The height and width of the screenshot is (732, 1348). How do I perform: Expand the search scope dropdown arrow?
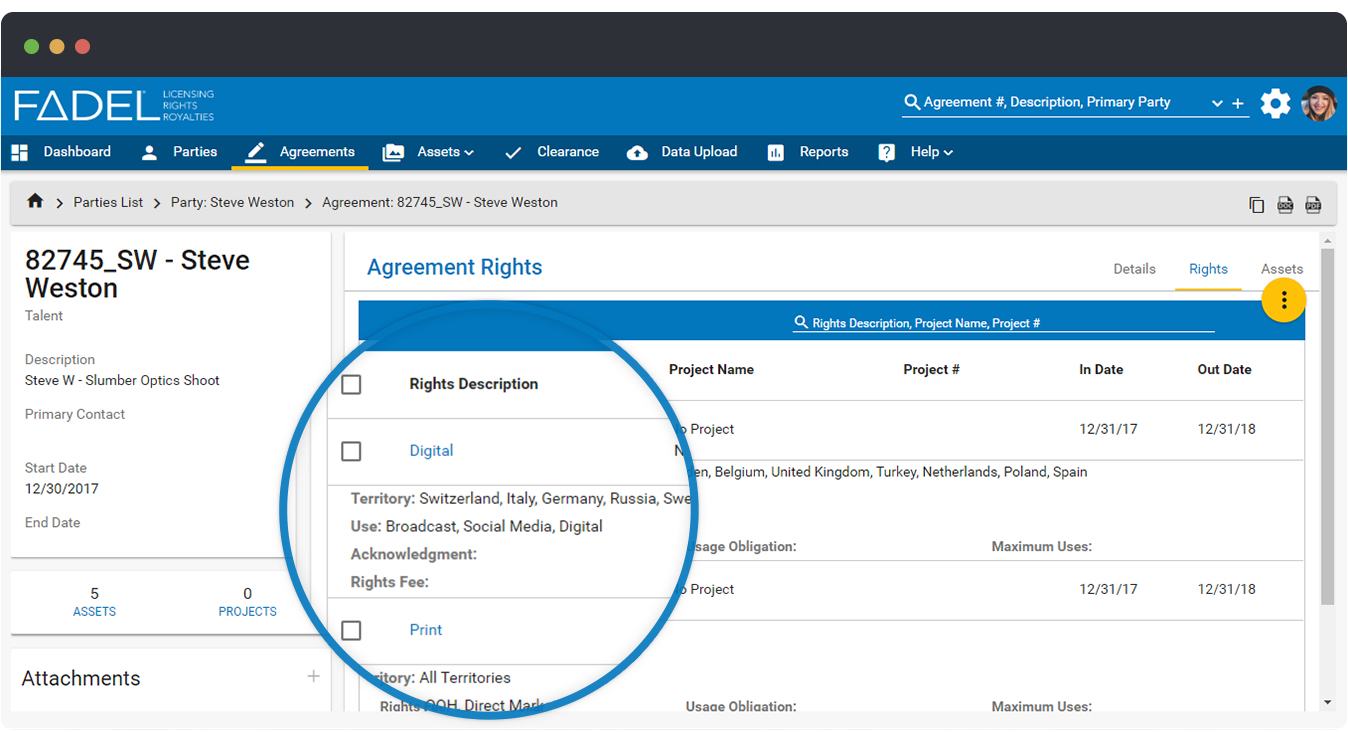(1218, 102)
